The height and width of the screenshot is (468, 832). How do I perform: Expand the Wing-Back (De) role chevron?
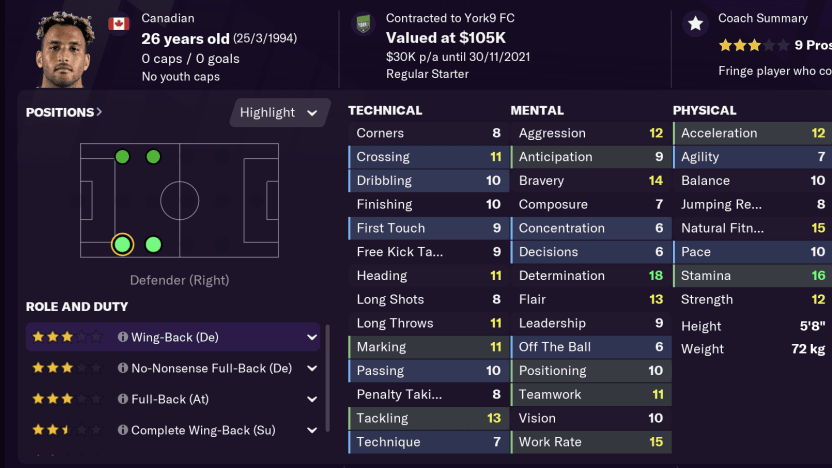click(x=312, y=338)
